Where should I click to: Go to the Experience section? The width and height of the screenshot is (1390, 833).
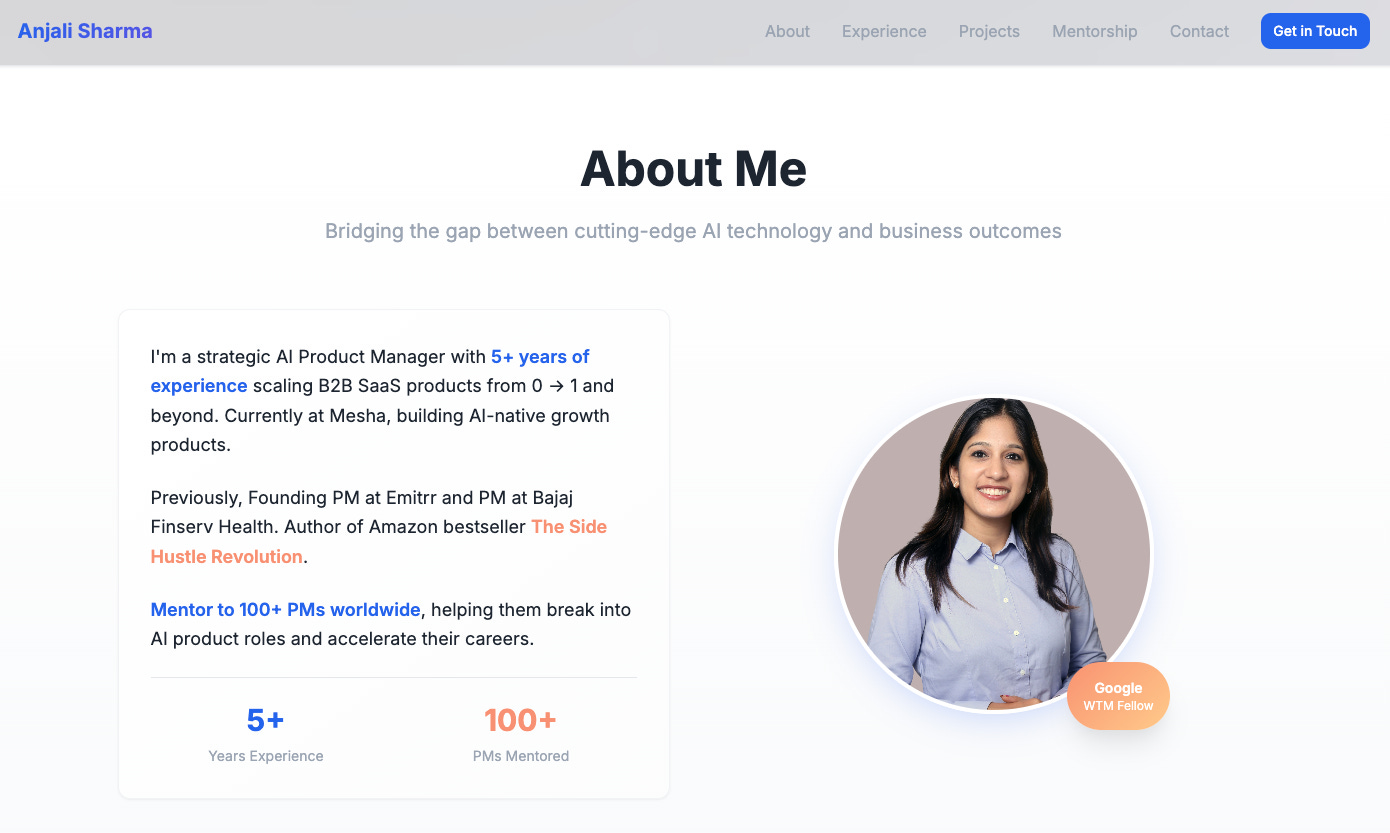884,31
